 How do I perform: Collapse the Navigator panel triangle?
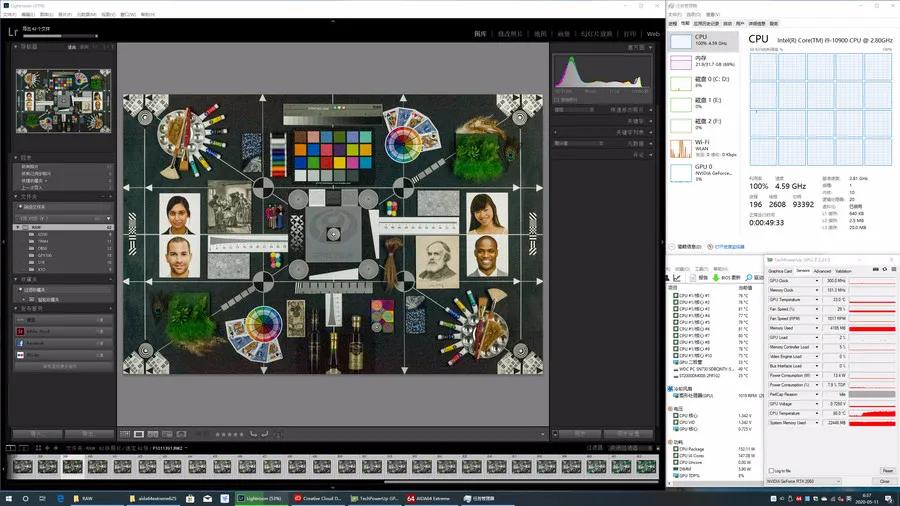tap(16, 47)
